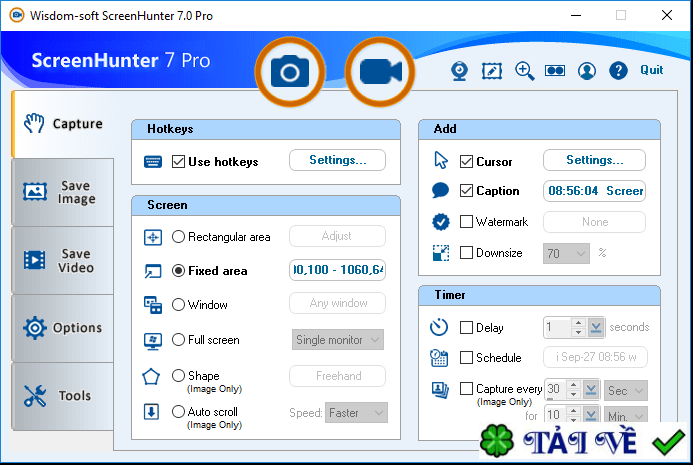Click the Watermark badge icon
The height and width of the screenshot is (465, 693).
(441, 222)
